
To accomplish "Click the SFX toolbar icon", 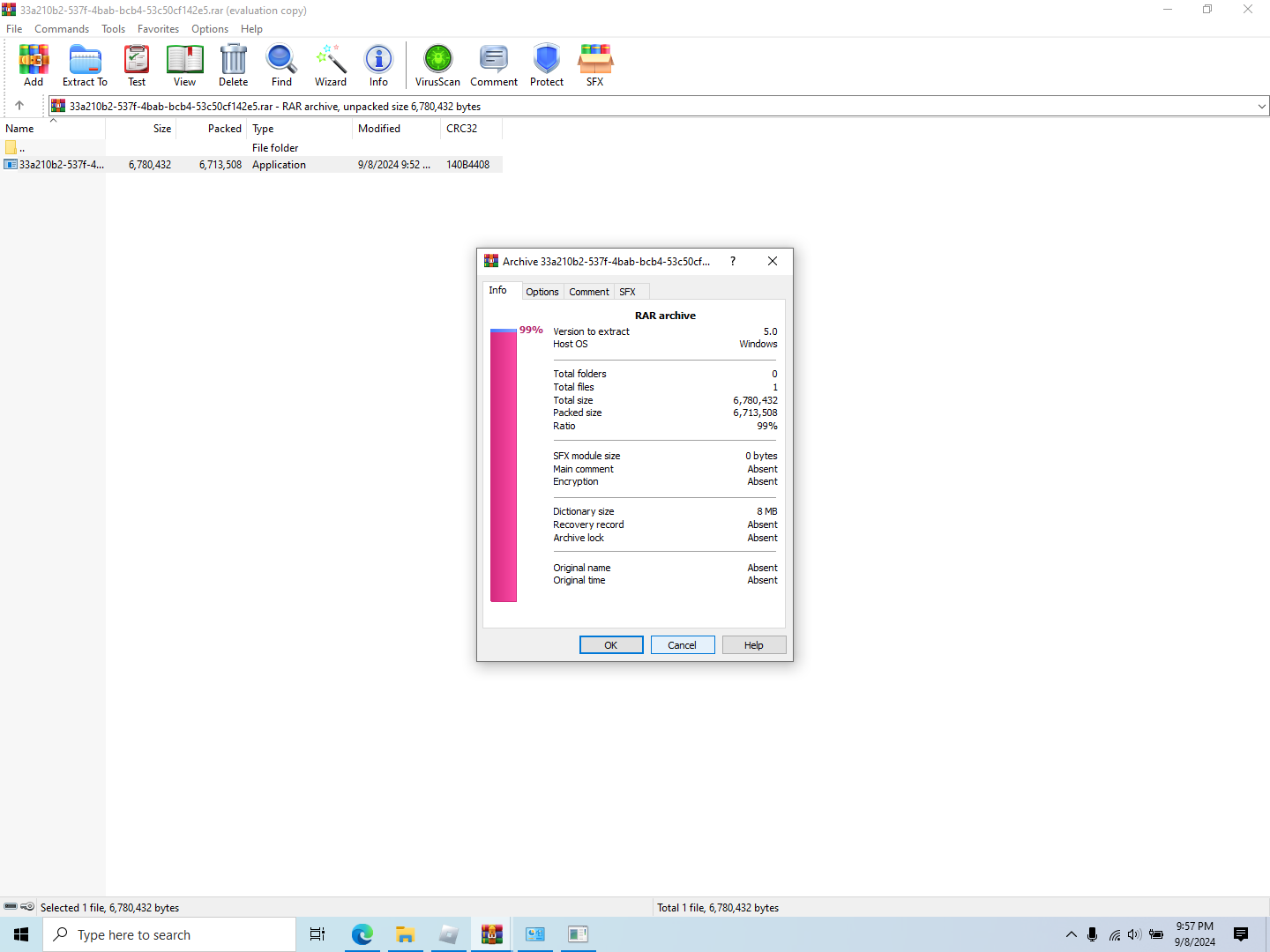I will 595,65.
